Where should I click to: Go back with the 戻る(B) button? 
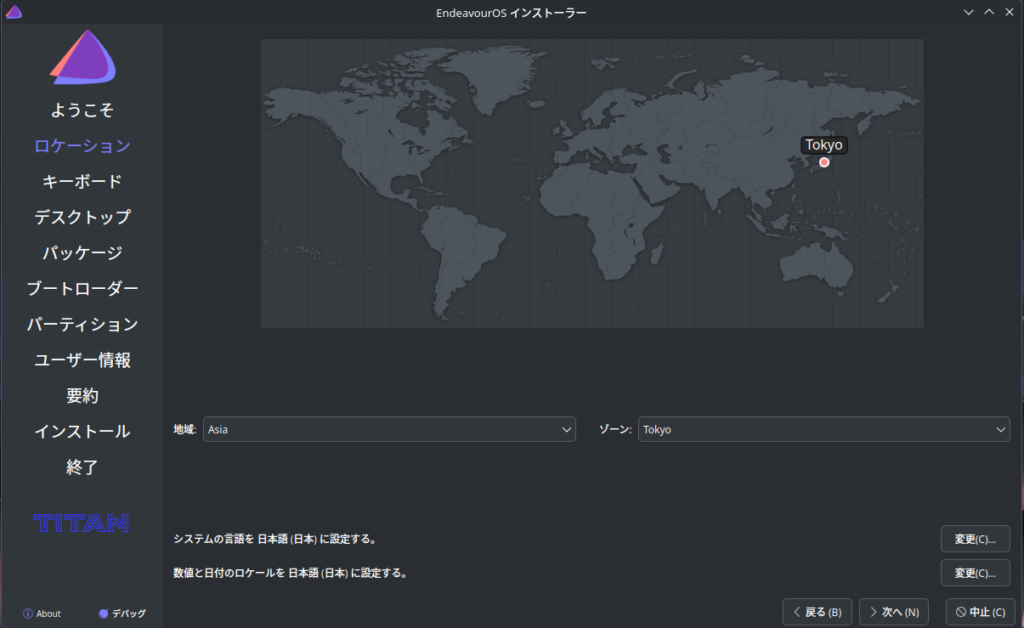pyautogui.click(x=817, y=611)
